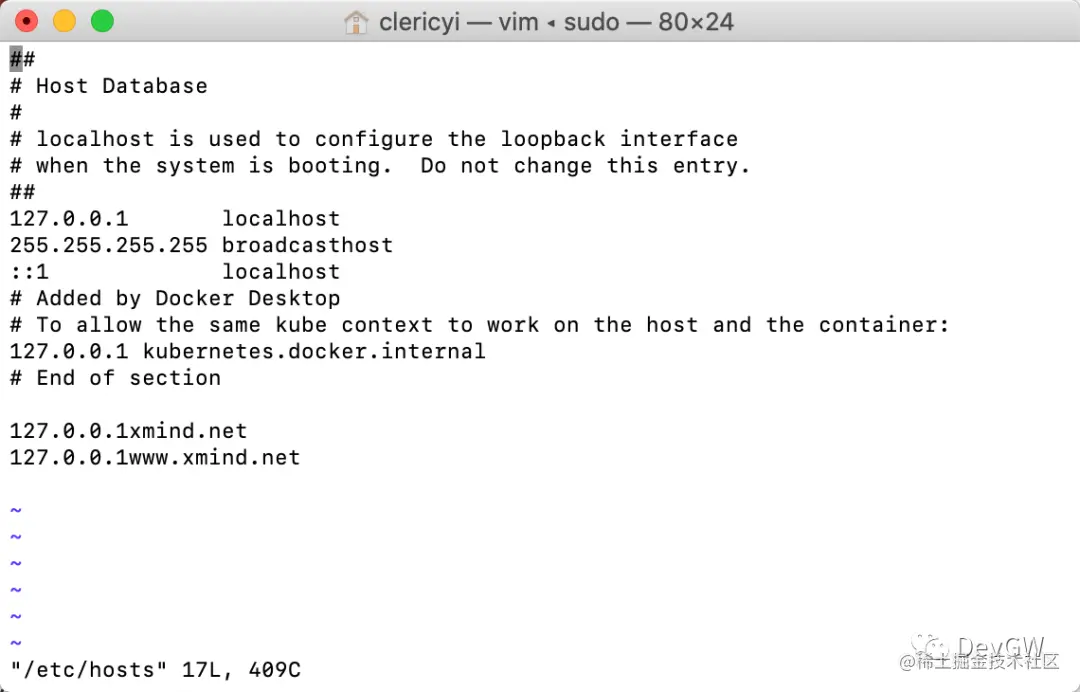Click the first tilde empty-line marker

pyautogui.click(x=16, y=511)
